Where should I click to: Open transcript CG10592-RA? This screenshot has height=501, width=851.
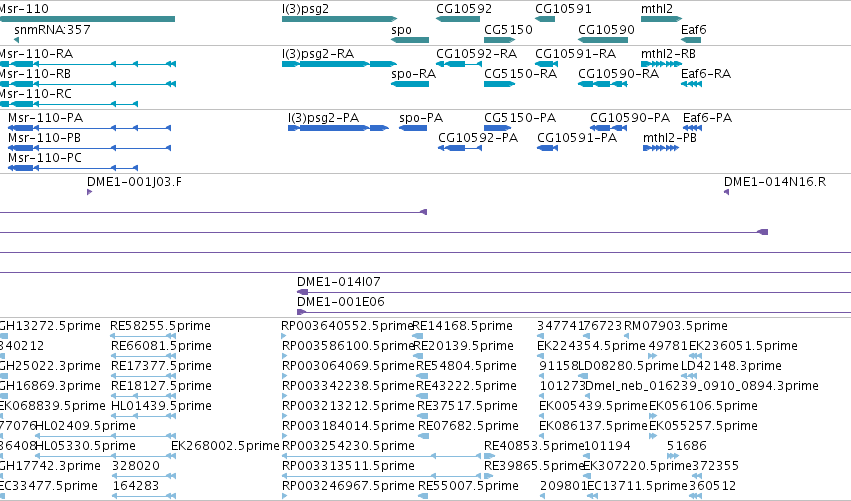coord(477,54)
